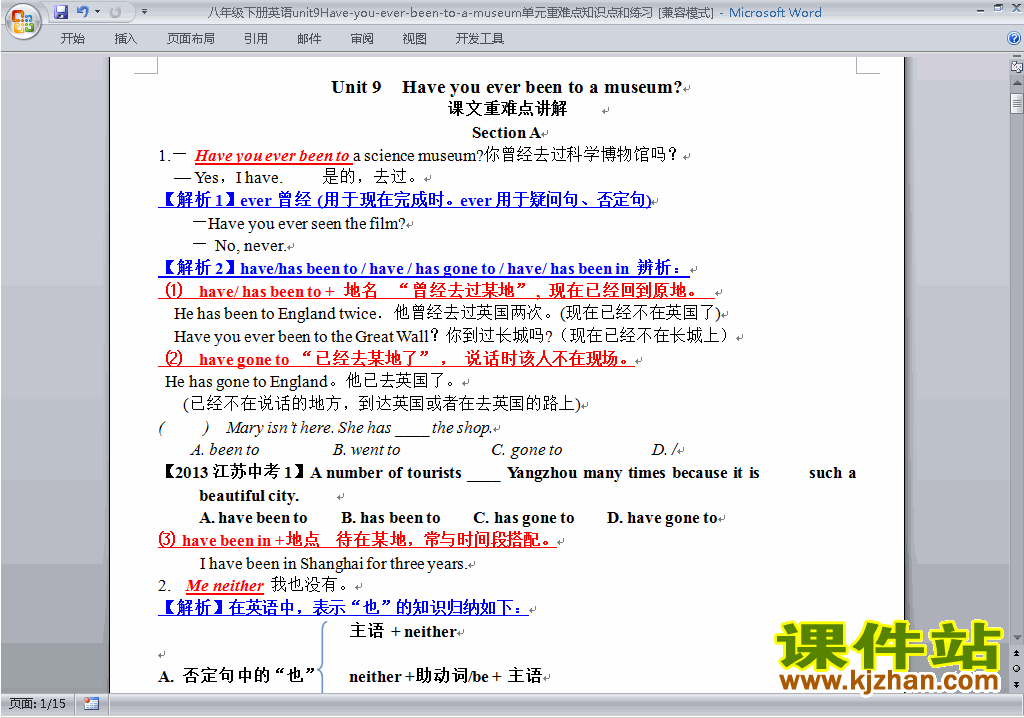
Task: Undo the last action with the blue arrow
Action: click(x=82, y=12)
